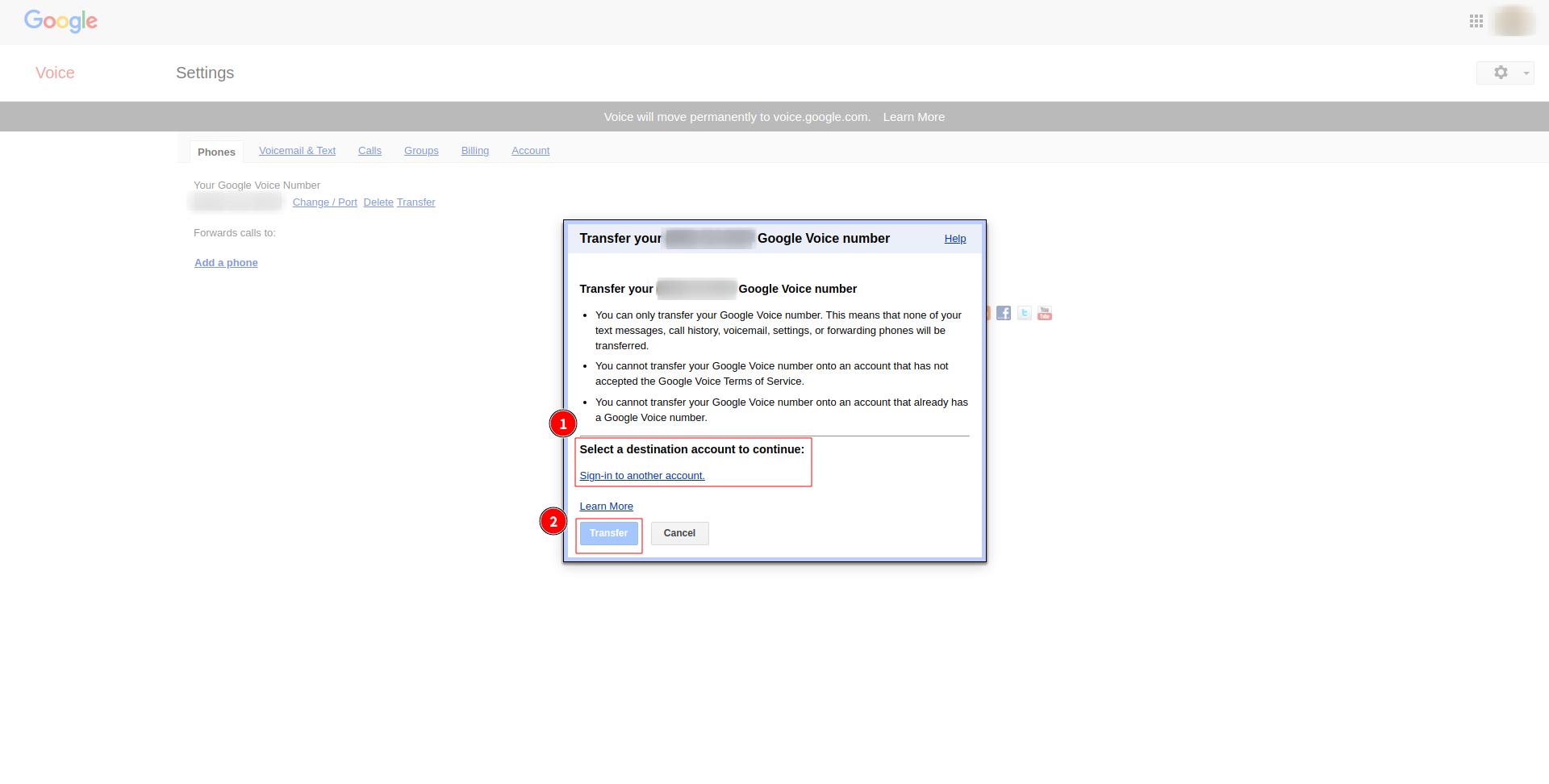The height and width of the screenshot is (784, 1549).
Task: Click the Transfer link beside Delete
Action: 416,202
